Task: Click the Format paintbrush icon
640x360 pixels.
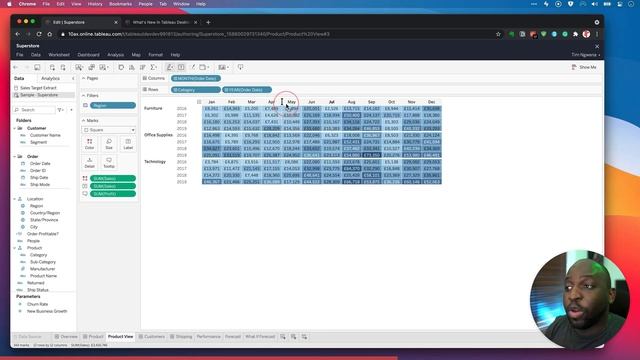Action: (x=192, y=67)
